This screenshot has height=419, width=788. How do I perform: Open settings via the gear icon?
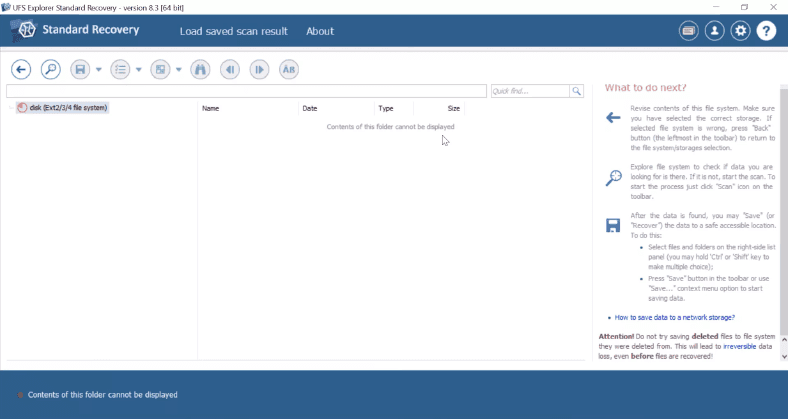point(740,31)
